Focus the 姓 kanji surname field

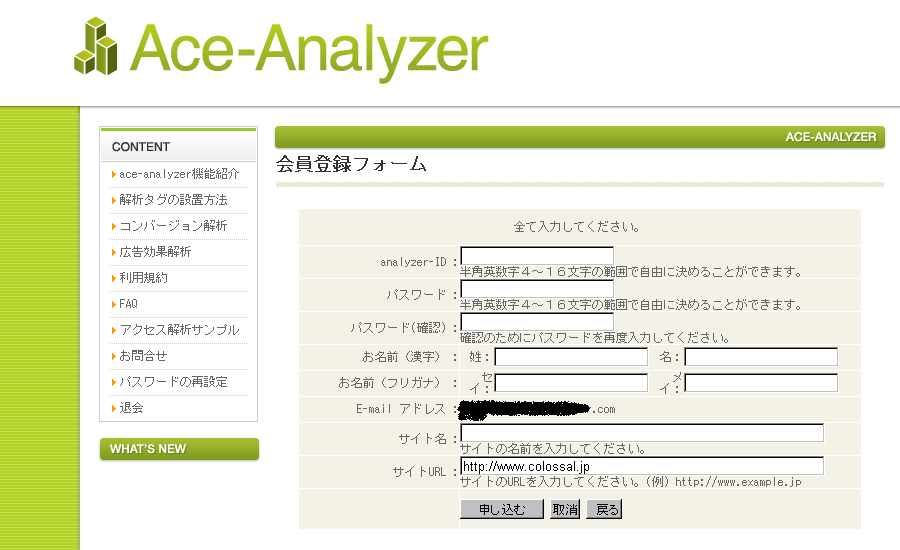tap(571, 357)
